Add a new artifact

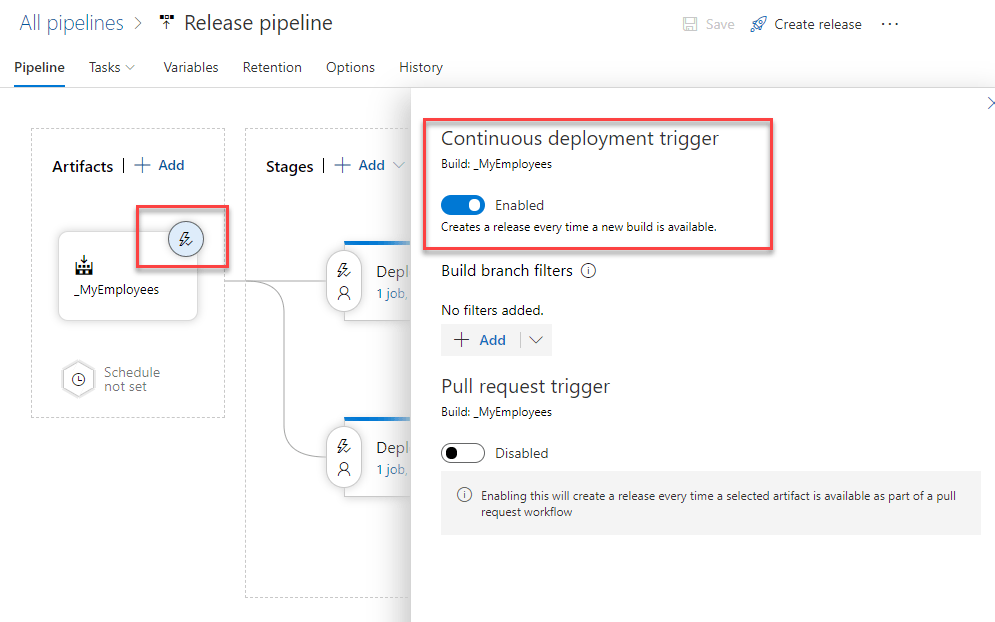click(160, 166)
